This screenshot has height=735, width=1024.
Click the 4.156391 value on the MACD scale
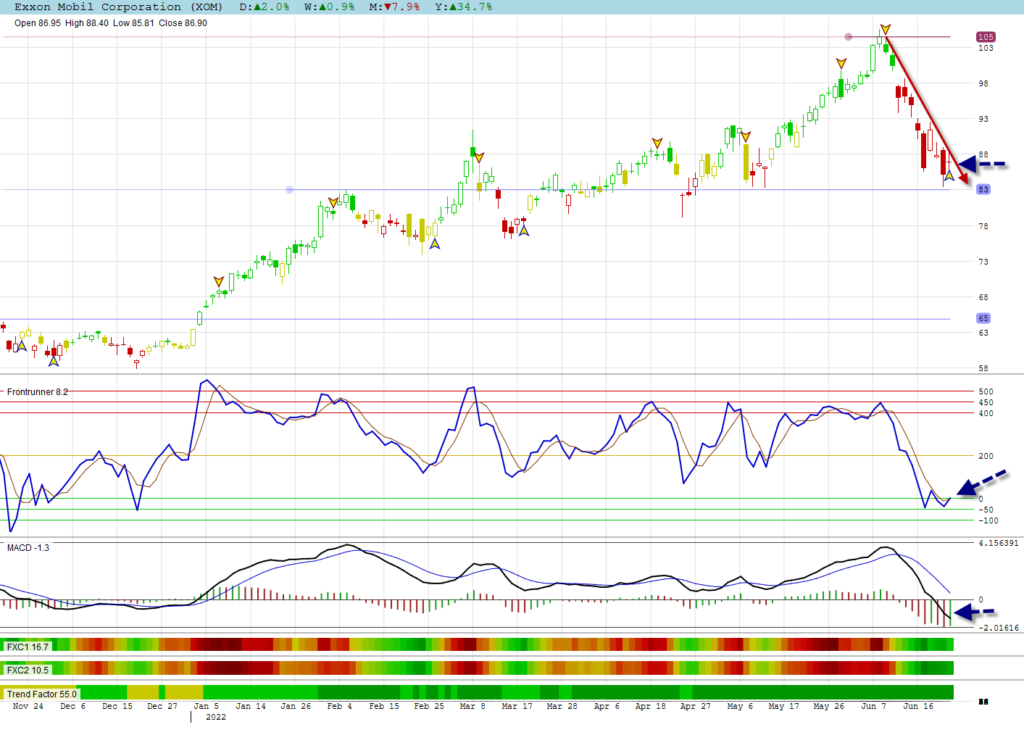click(x=998, y=544)
